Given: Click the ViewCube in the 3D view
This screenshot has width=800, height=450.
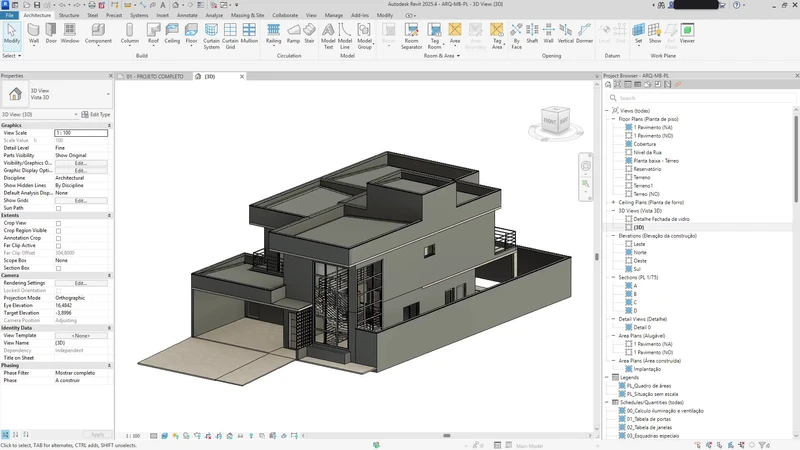Looking at the screenshot, I should (x=556, y=120).
